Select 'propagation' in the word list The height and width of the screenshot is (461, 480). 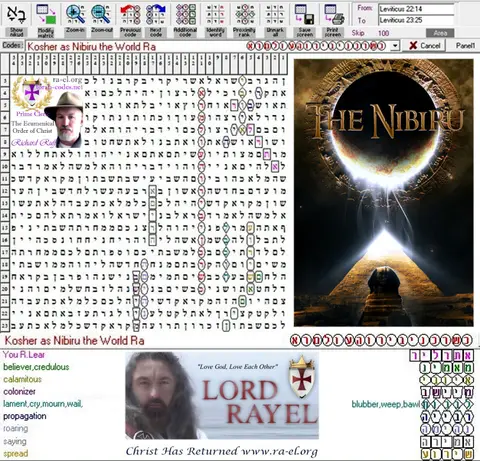(25, 416)
